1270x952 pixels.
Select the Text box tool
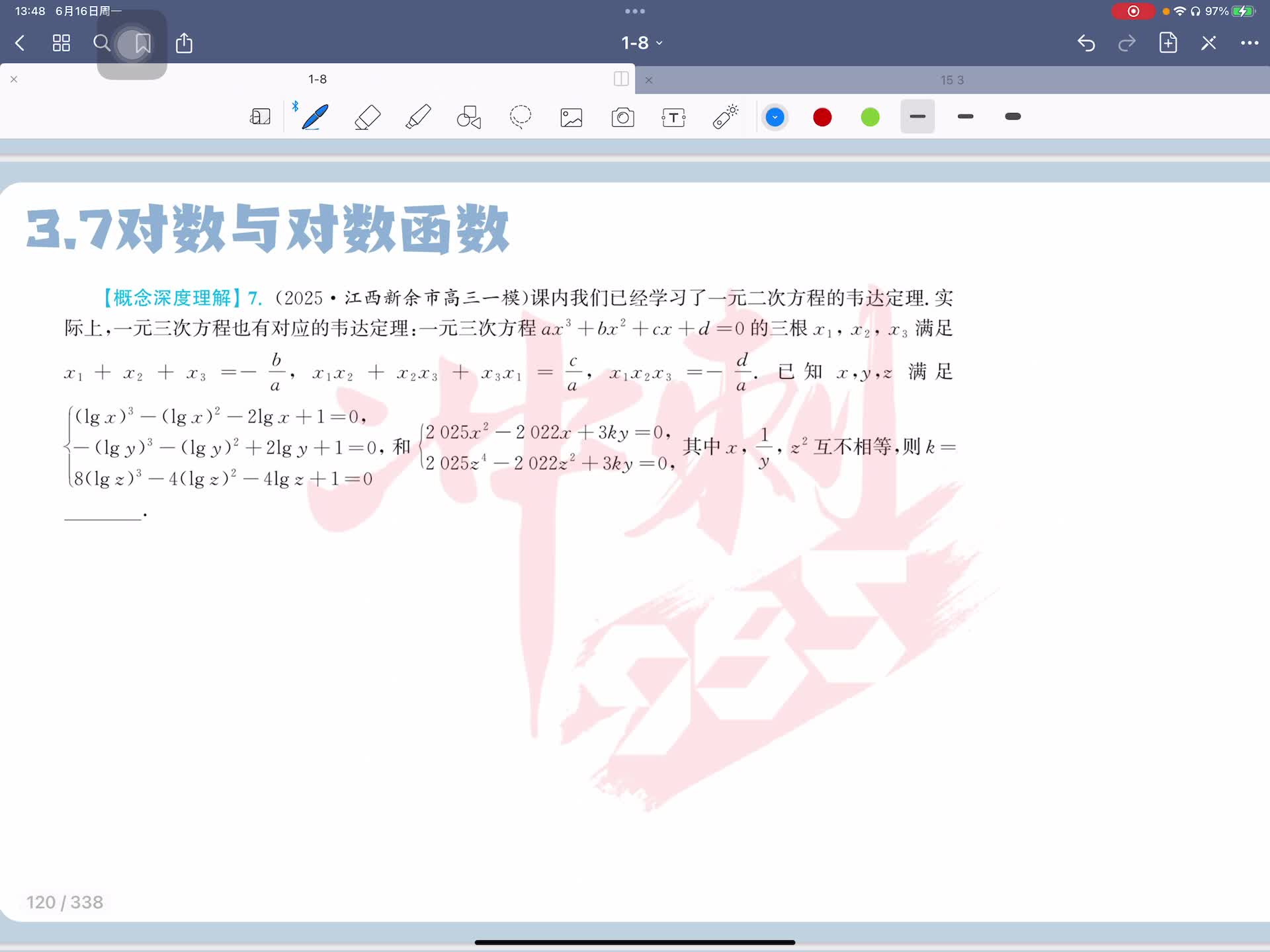pyautogui.click(x=673, y=118)
